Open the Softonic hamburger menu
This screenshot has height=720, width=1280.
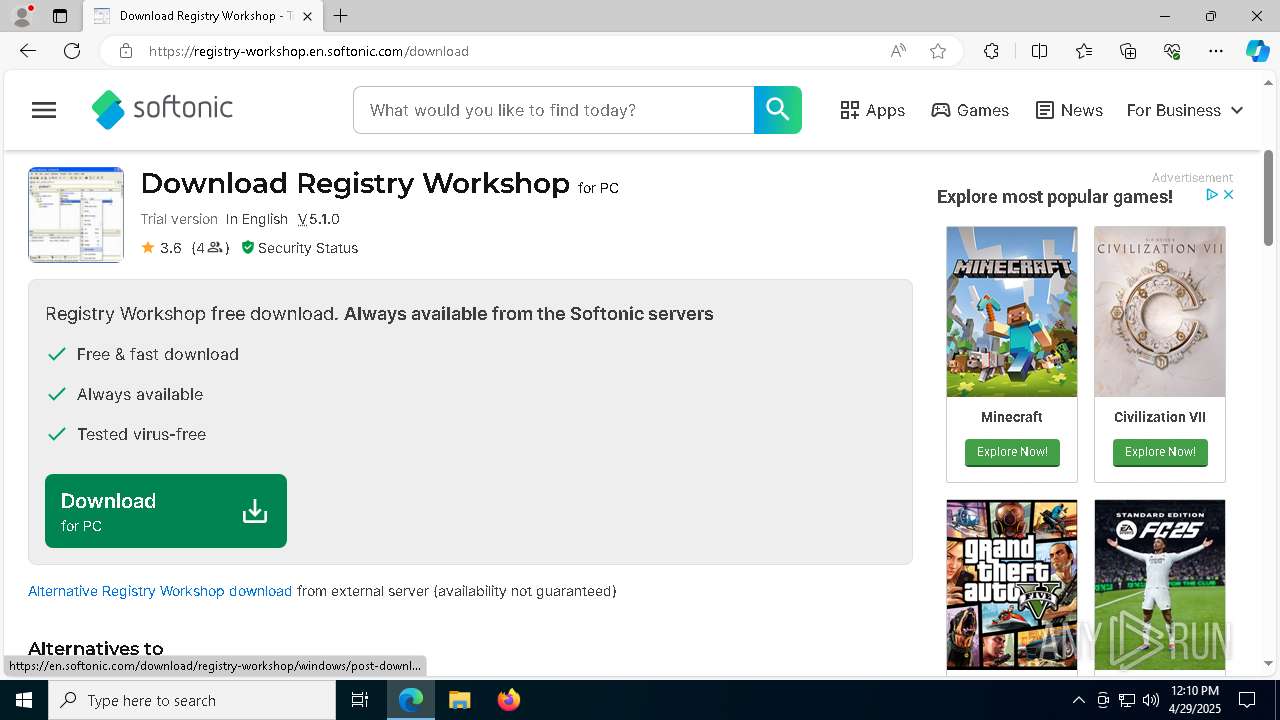tap(44, 110)
